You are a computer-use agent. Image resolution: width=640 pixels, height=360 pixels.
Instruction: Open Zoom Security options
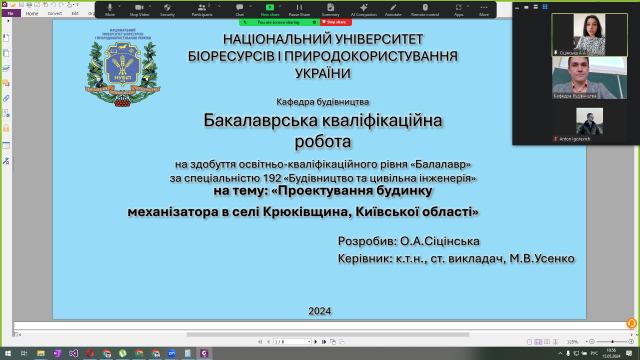[x=167, y=10]
